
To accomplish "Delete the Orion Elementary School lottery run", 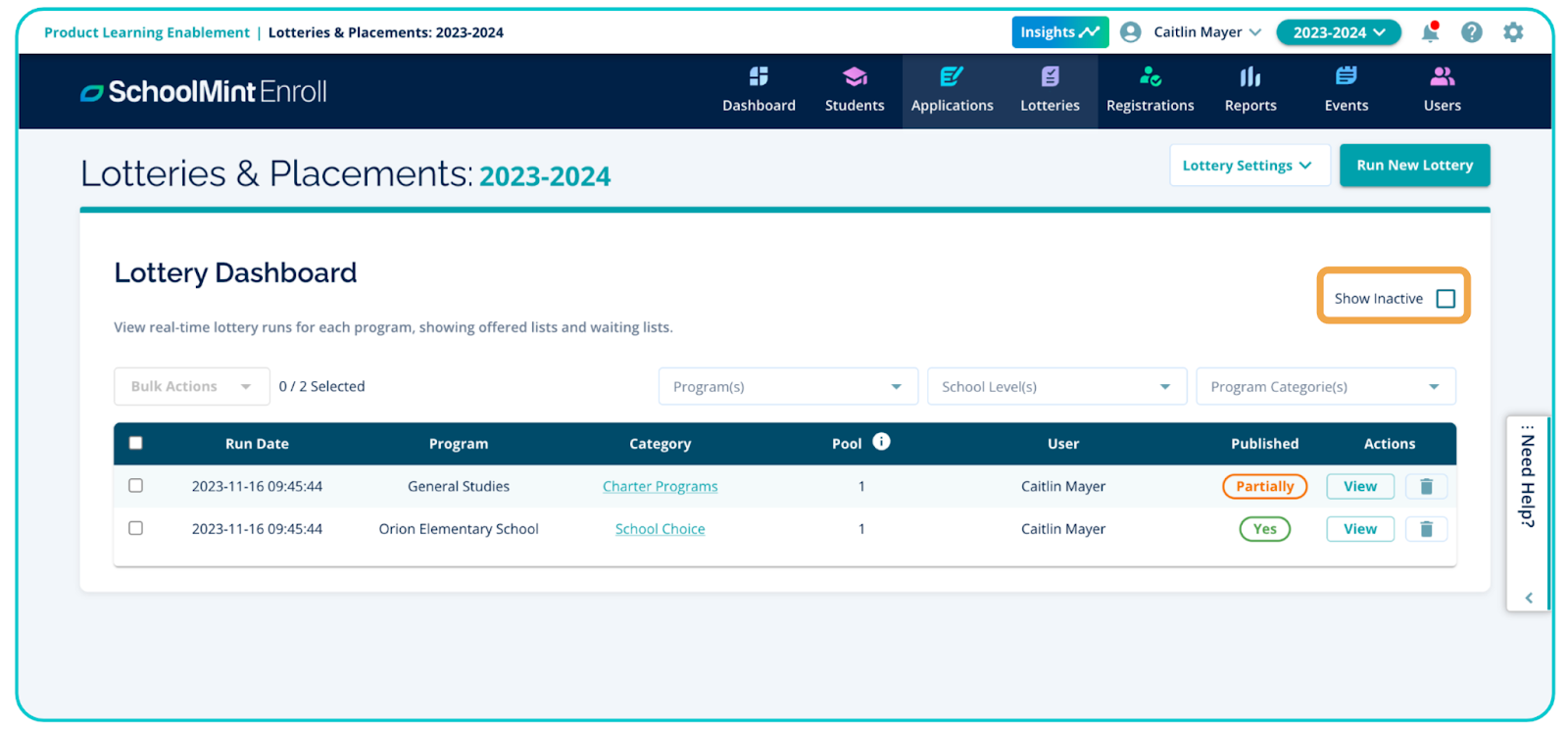I will point(1426,529).
